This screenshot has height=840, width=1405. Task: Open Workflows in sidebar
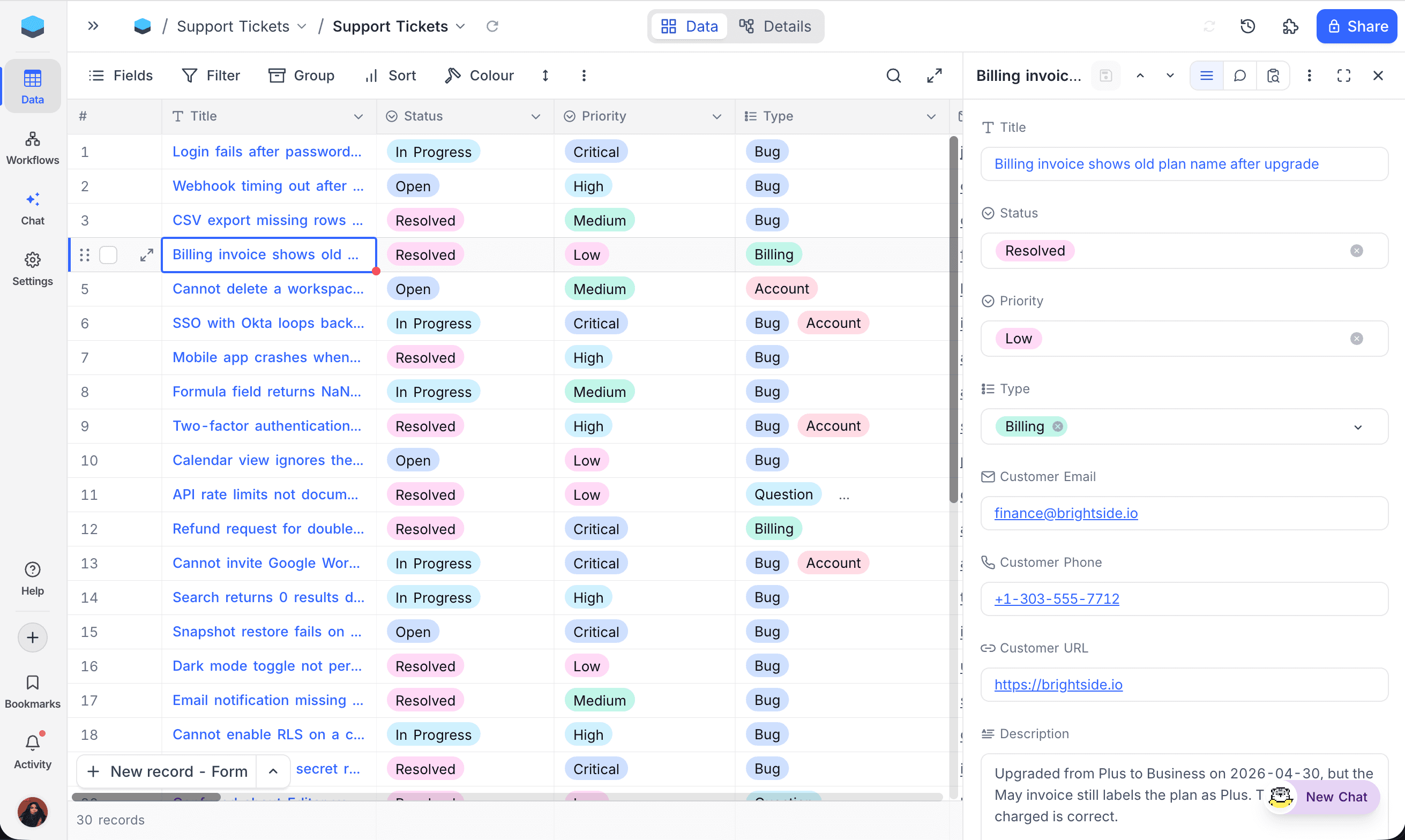32,148
